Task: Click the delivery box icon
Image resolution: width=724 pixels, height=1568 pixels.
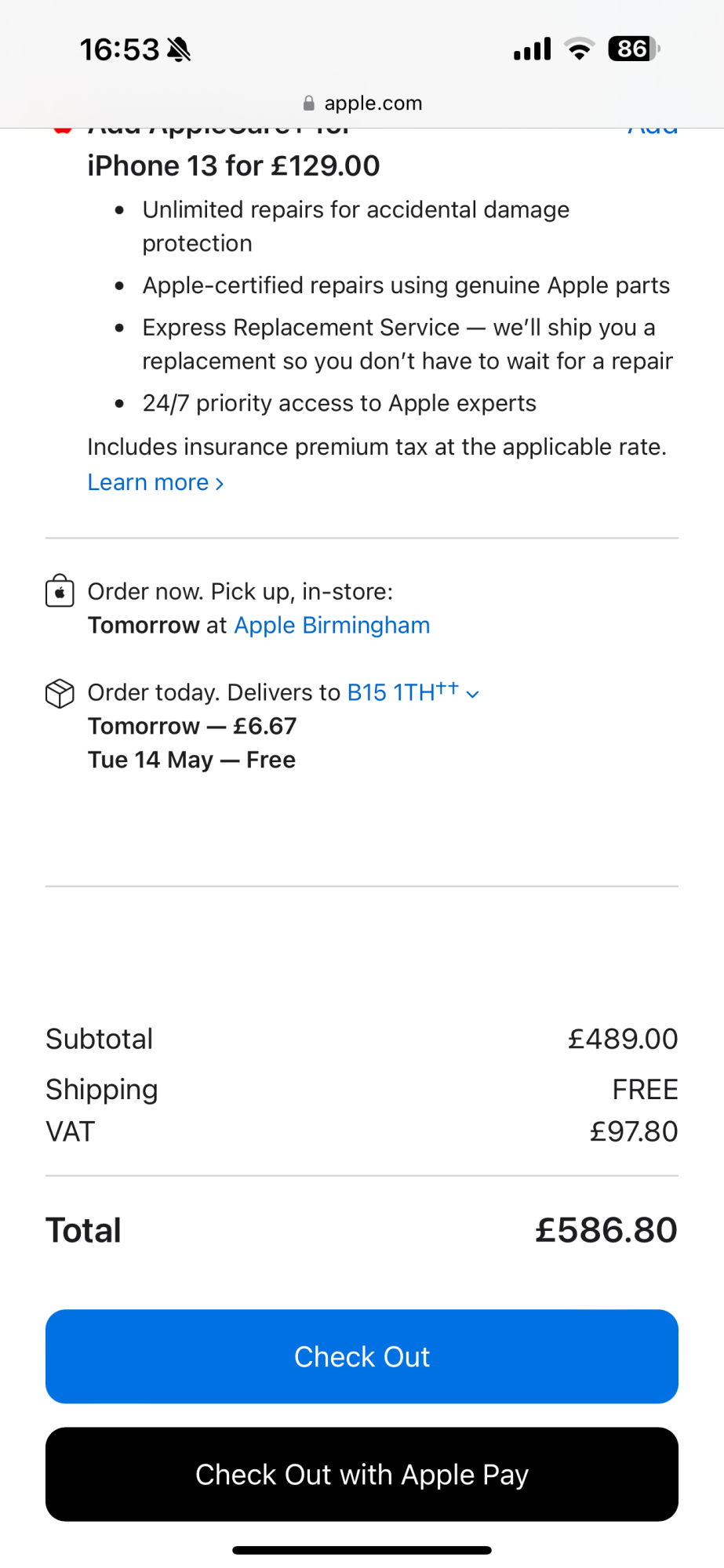Action: [60, 693]
